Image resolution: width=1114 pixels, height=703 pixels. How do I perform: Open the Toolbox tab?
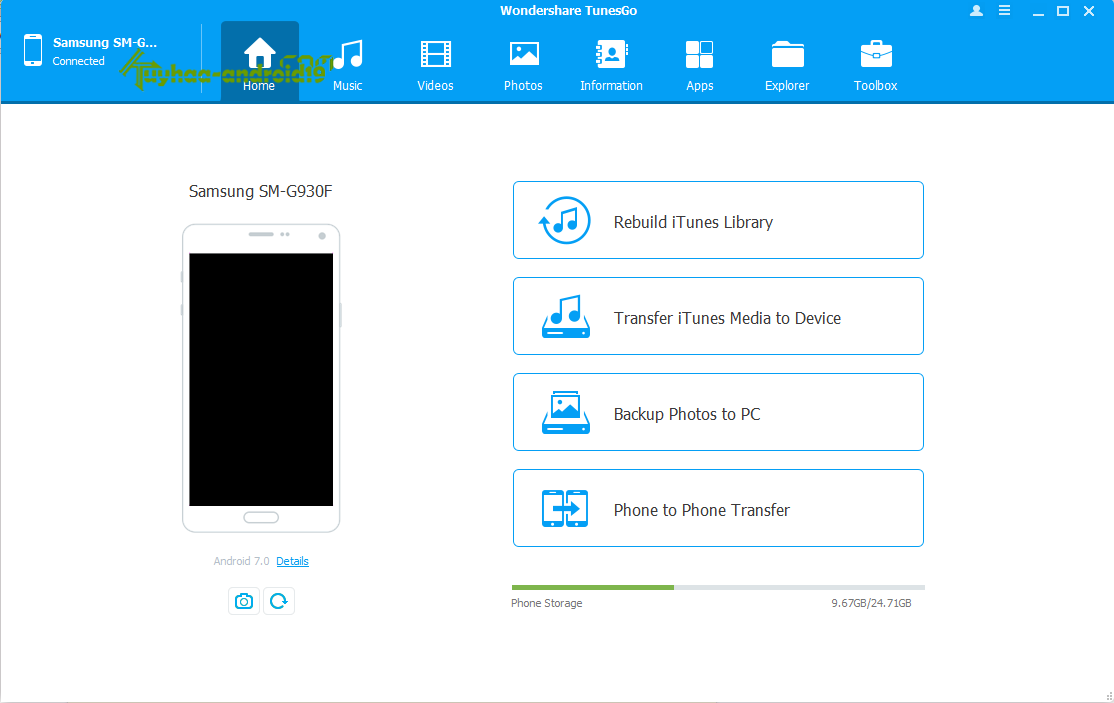[875, 65]
